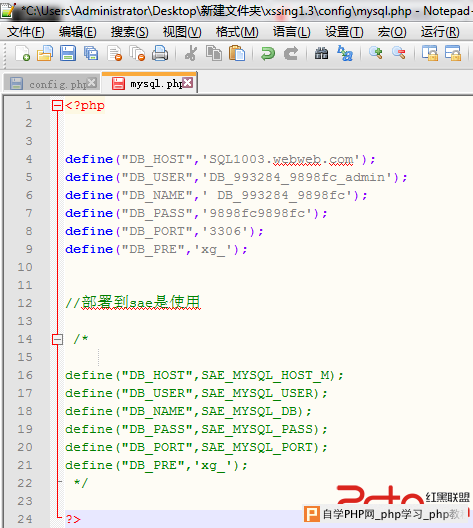Zoom in with magnifier plus icon

point(376,53)
